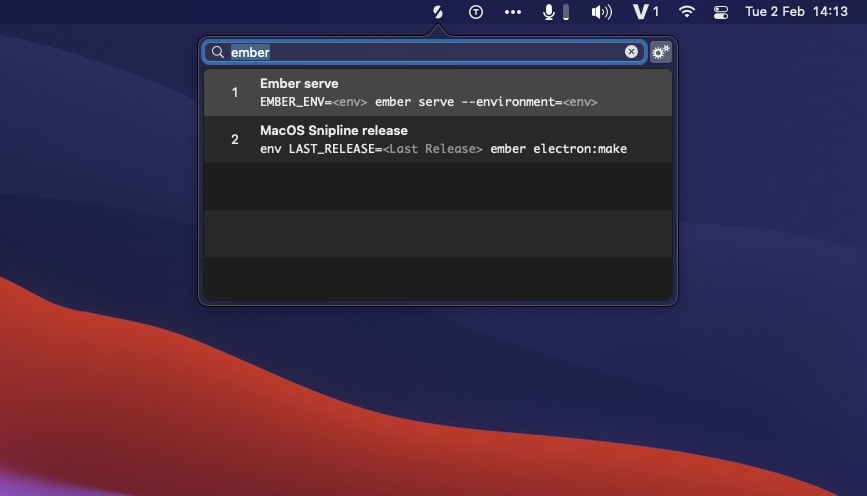867x496 pixels.
Task: Click result number 1
Action: (x=235, y=92)
